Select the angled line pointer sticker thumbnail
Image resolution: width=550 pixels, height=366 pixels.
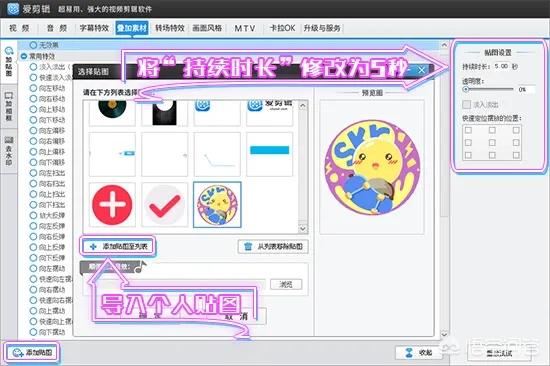click(217, 154)
